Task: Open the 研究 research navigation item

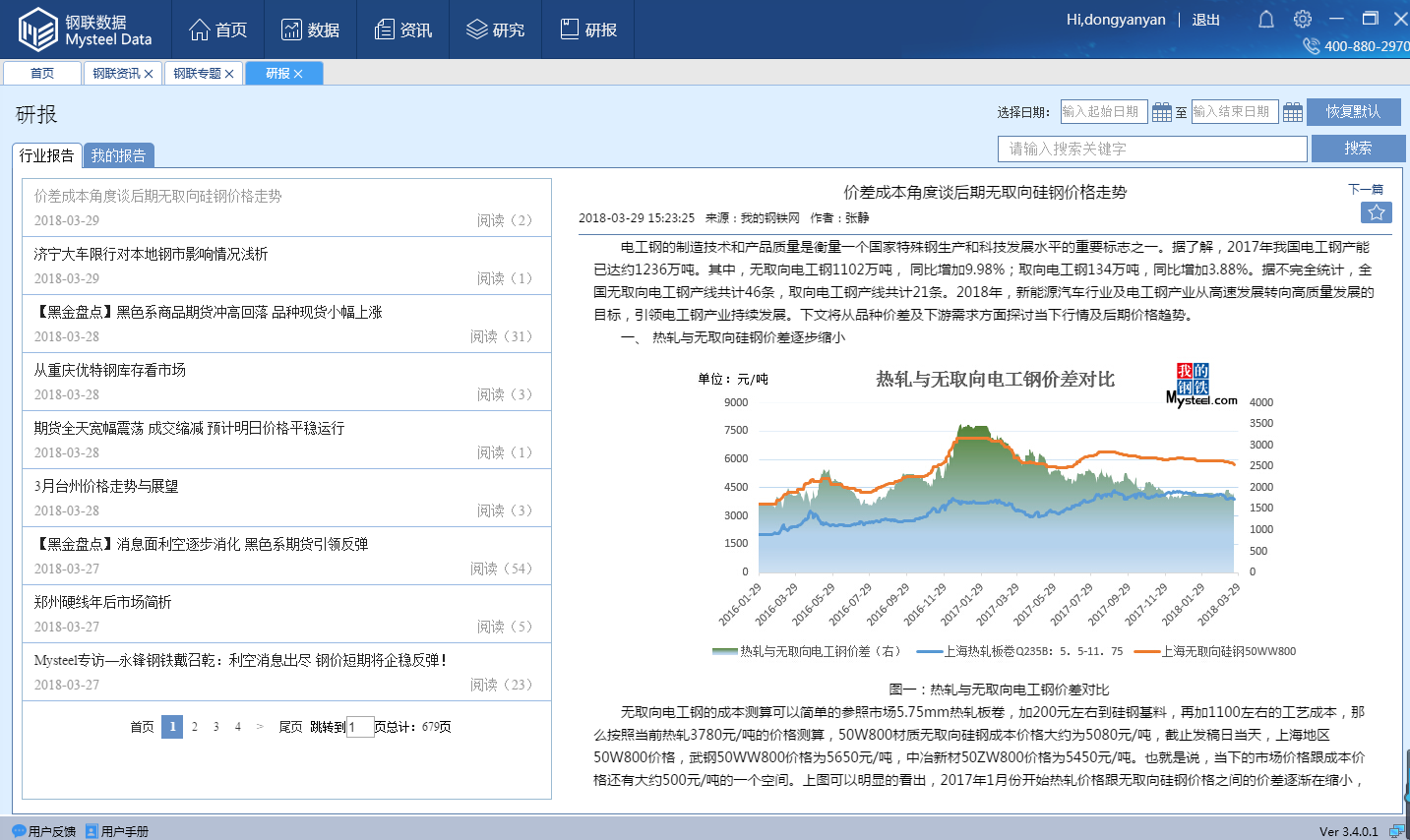Action: pyautogui.click(x=495, y=30)
